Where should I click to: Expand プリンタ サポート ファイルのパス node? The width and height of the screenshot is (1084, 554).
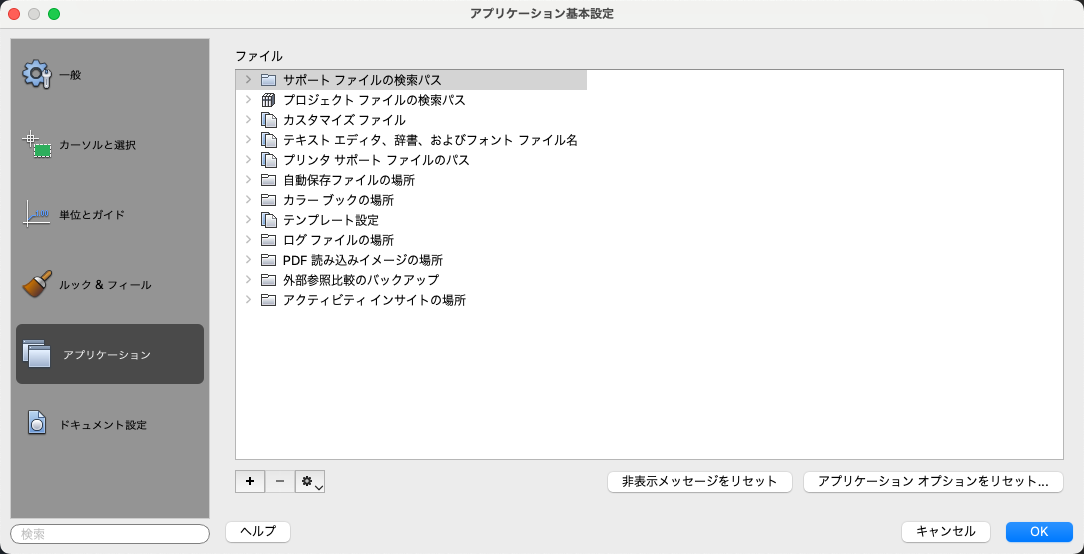point(248,160)
